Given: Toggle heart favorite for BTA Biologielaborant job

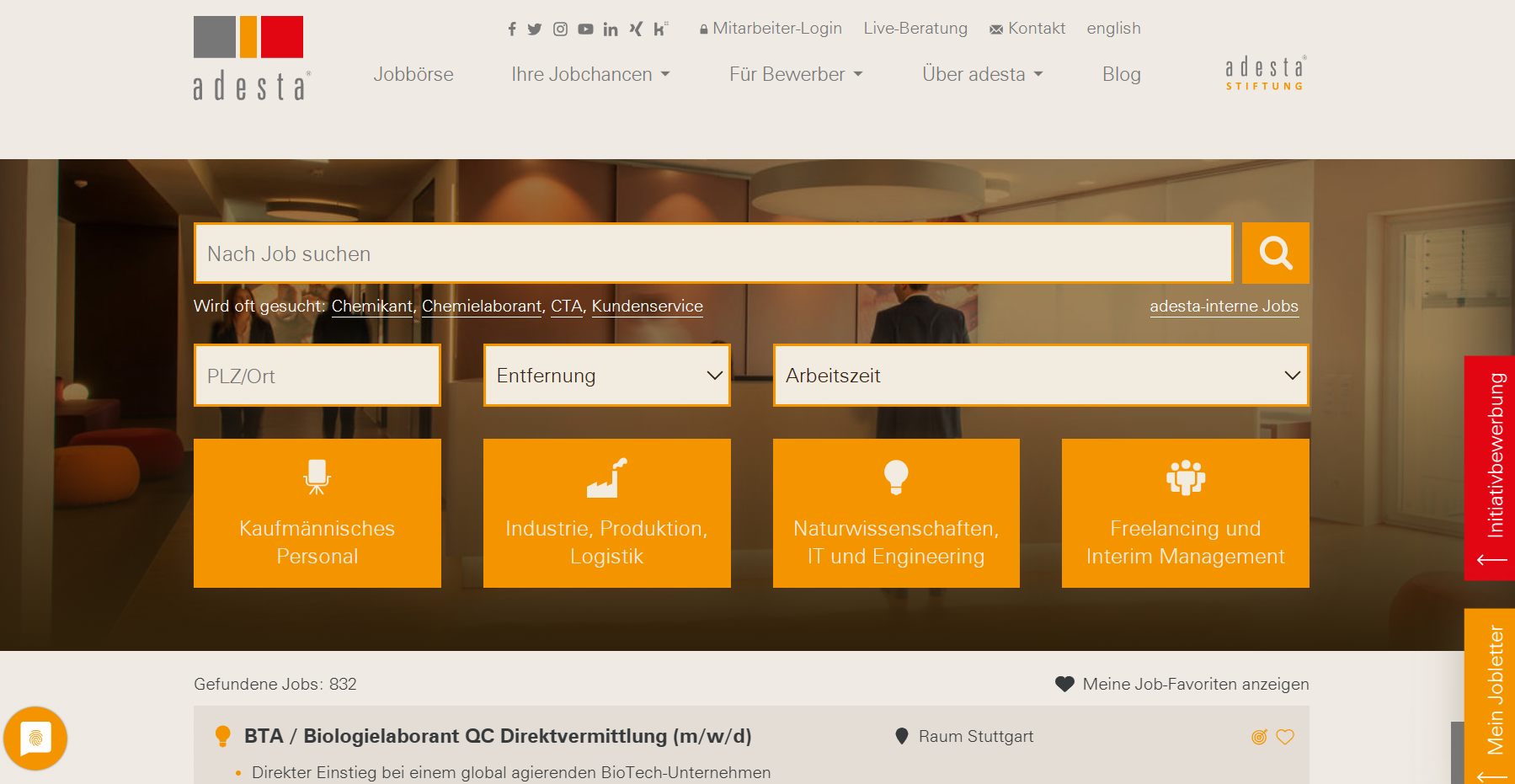Looking at the screenshot, I should pyautogui.click(x=1285, y=737).
